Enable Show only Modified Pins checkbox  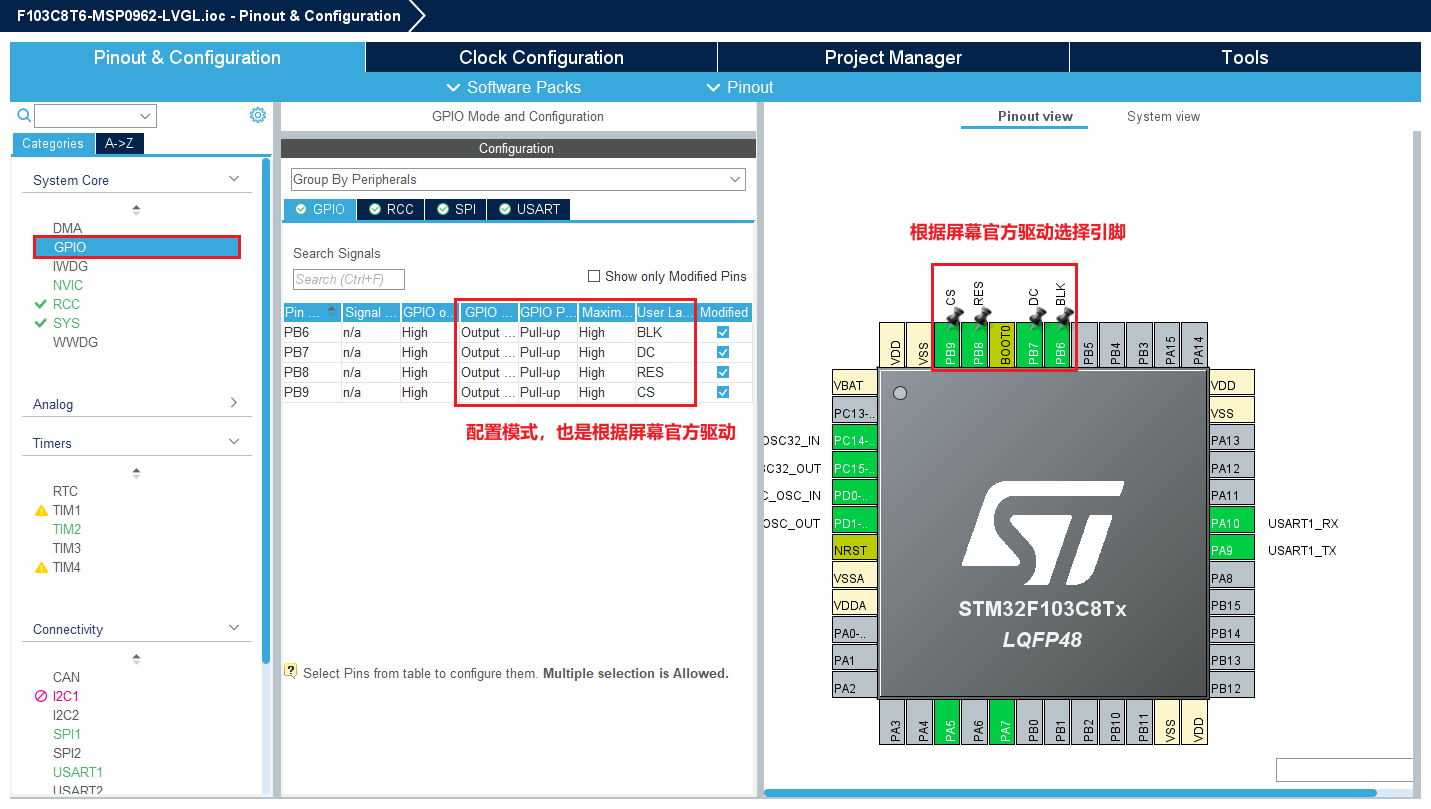point(594,276)
